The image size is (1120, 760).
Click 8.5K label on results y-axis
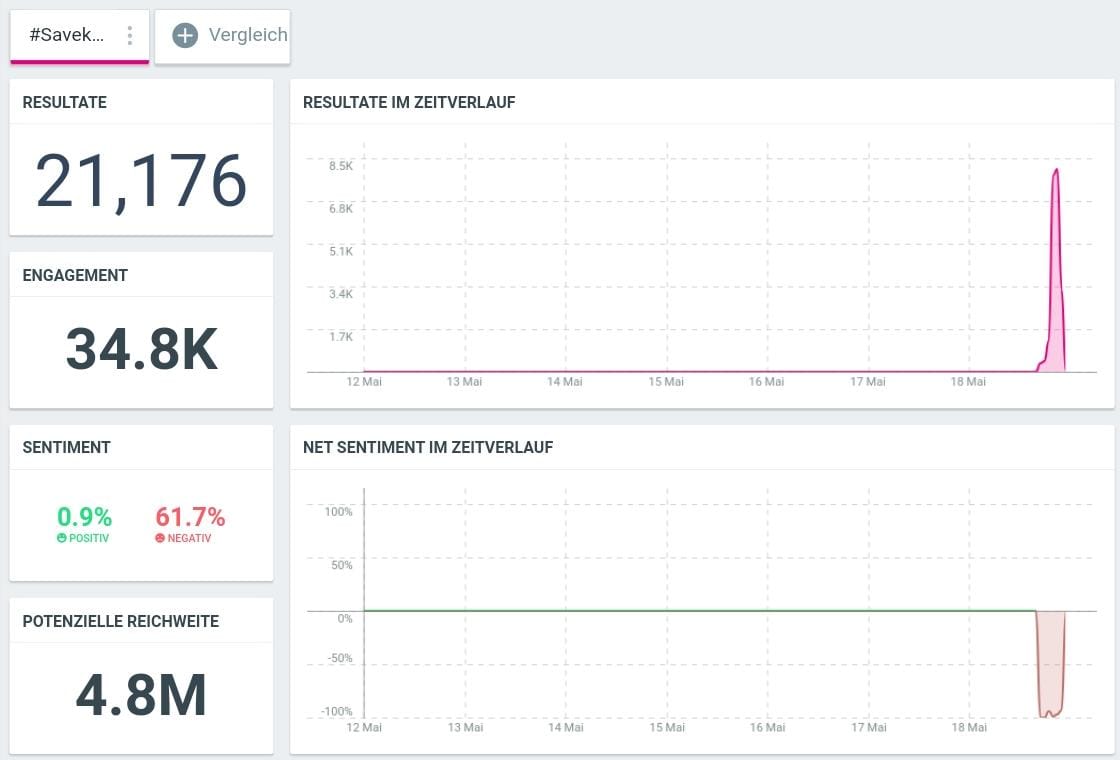341,166
